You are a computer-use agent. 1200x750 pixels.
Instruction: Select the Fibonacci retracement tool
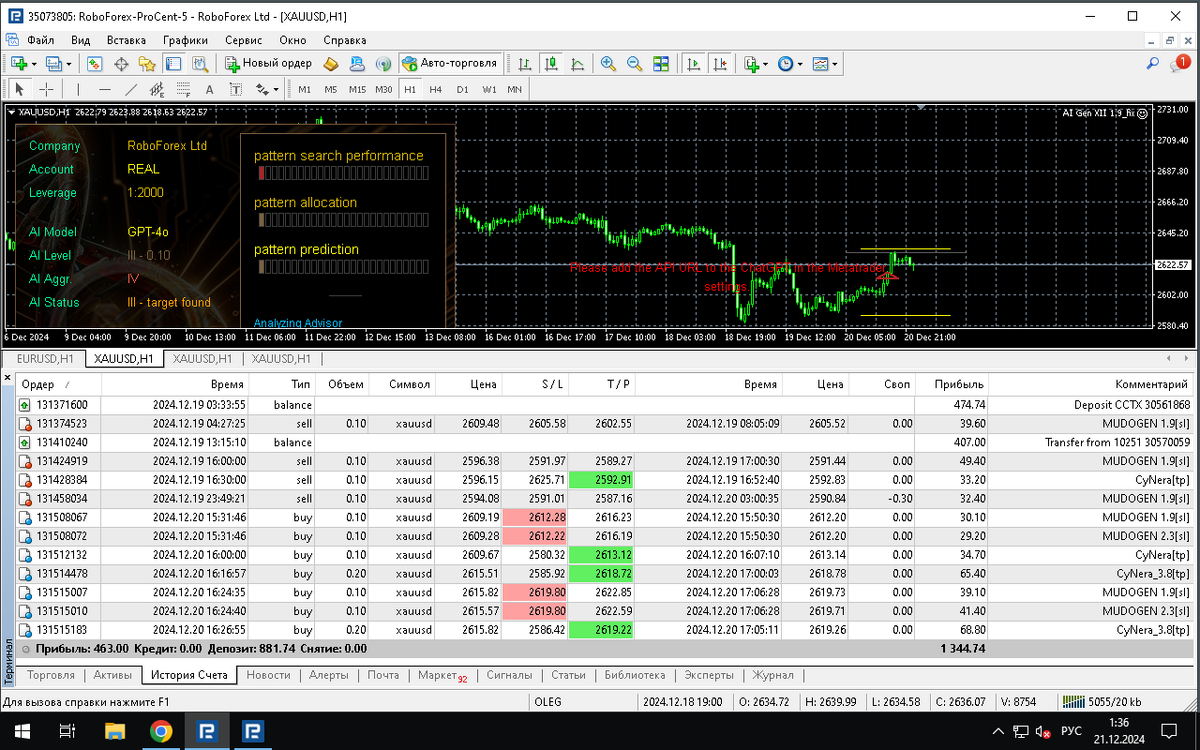(183, 89)
